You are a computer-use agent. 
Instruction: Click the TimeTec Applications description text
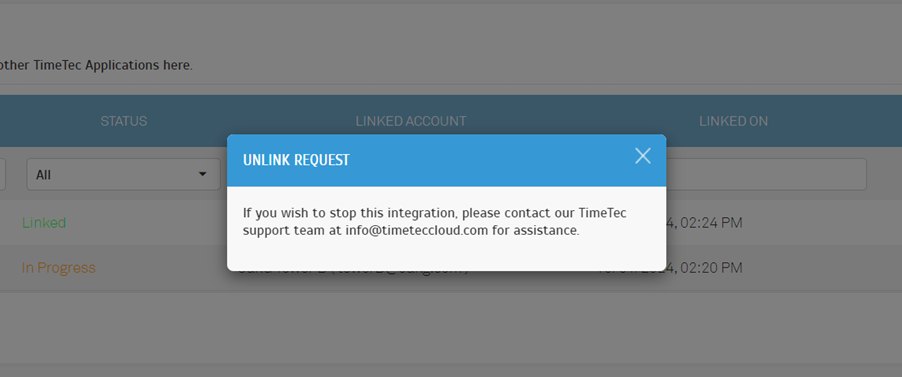click(x=97, y=65)
